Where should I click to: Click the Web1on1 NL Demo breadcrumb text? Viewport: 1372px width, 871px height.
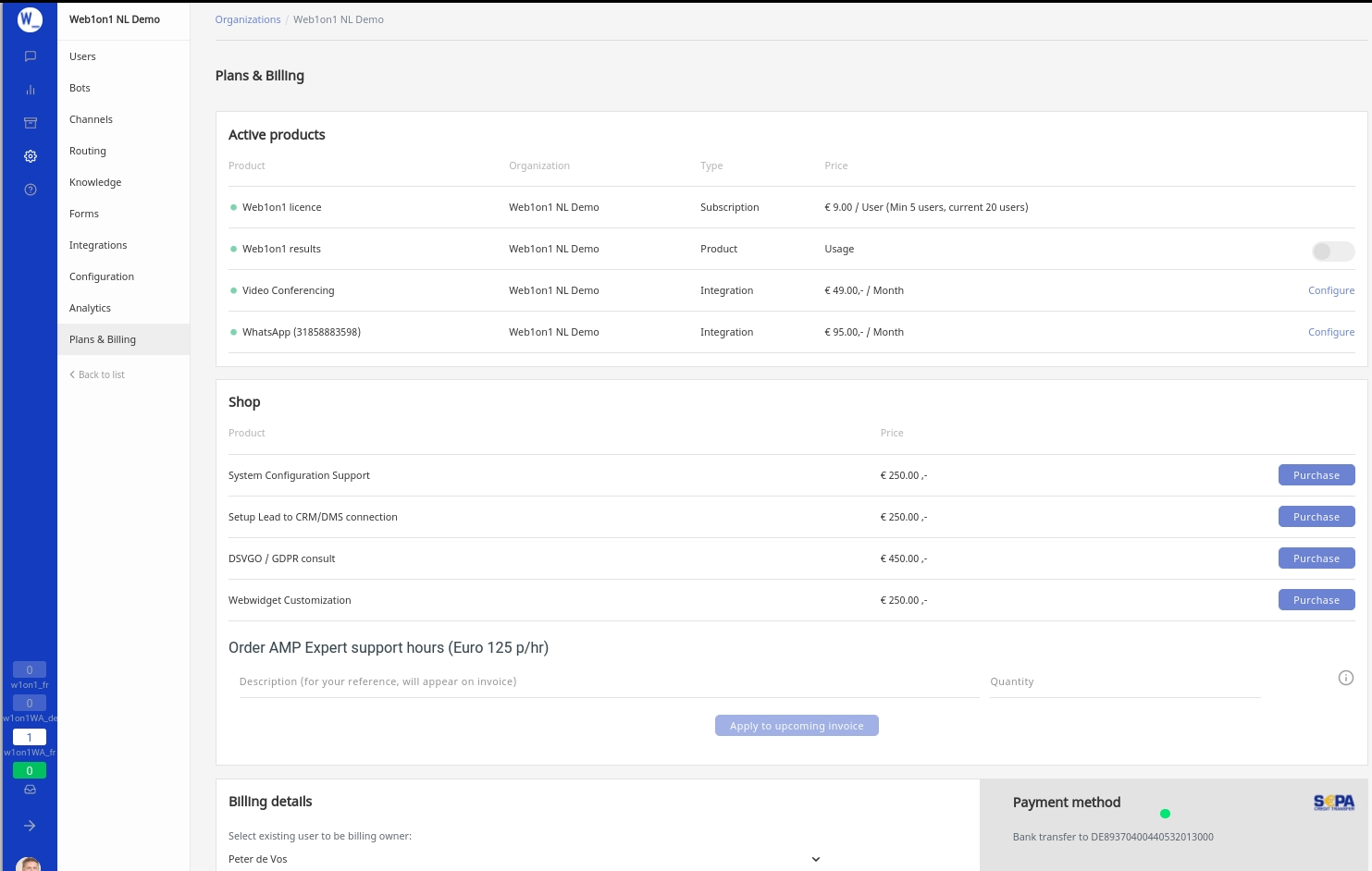coord(339,19)
